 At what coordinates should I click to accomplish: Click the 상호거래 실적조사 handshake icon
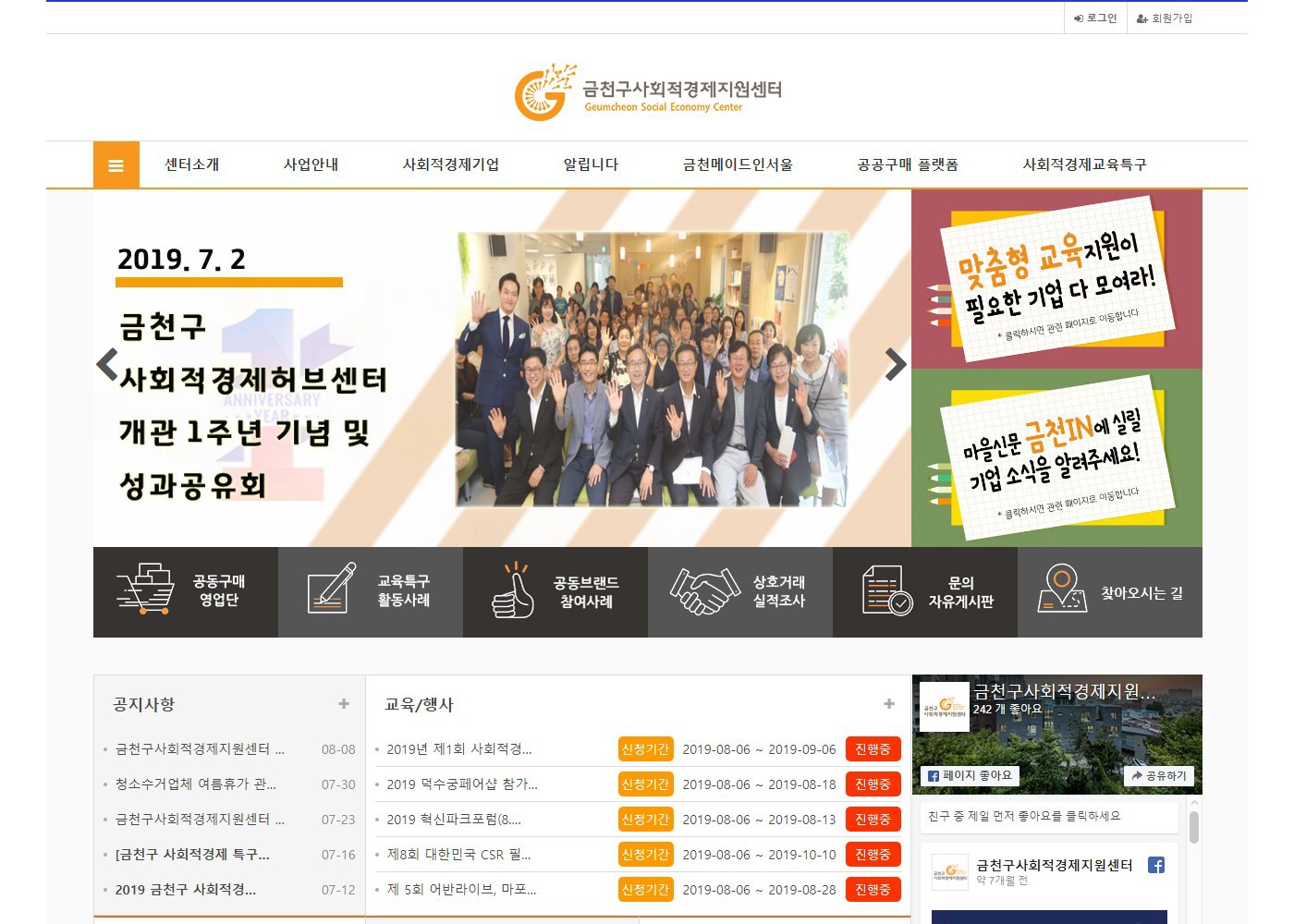[704, 591]
